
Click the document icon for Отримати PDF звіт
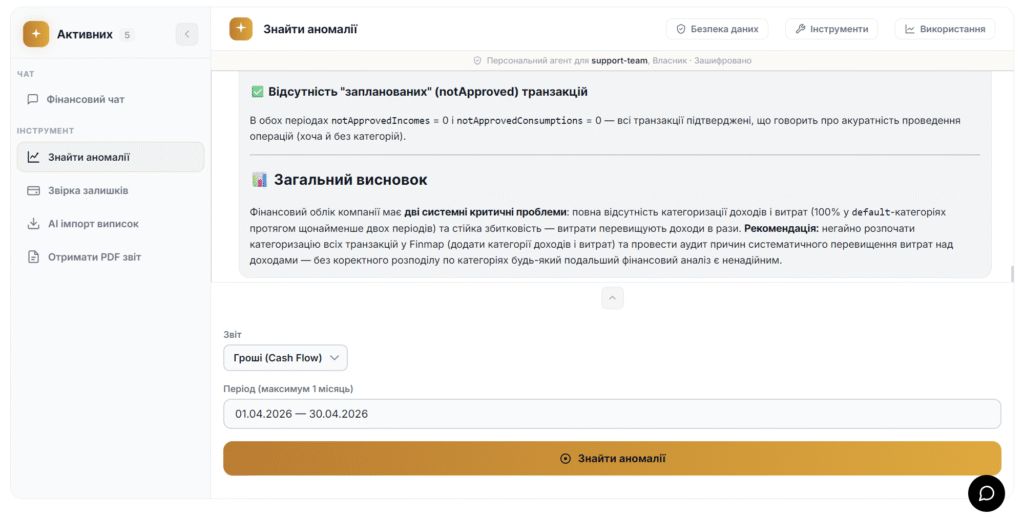pos(33,257)
